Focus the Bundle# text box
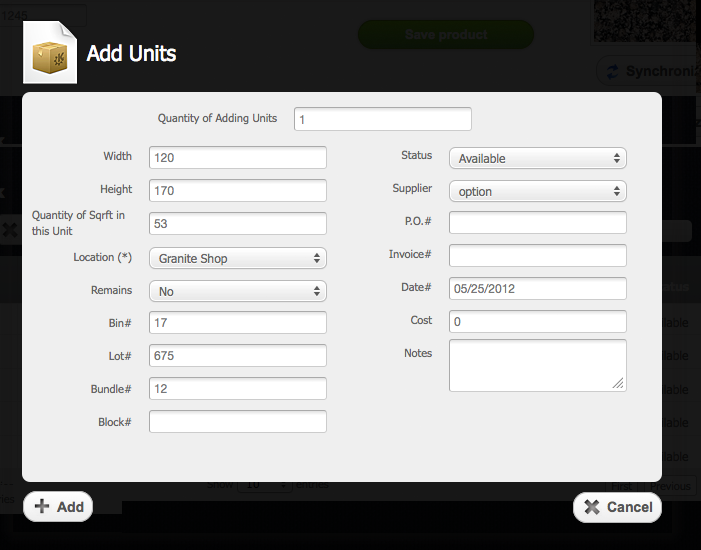The image size is (701, 550). click(x=238, y=388)
